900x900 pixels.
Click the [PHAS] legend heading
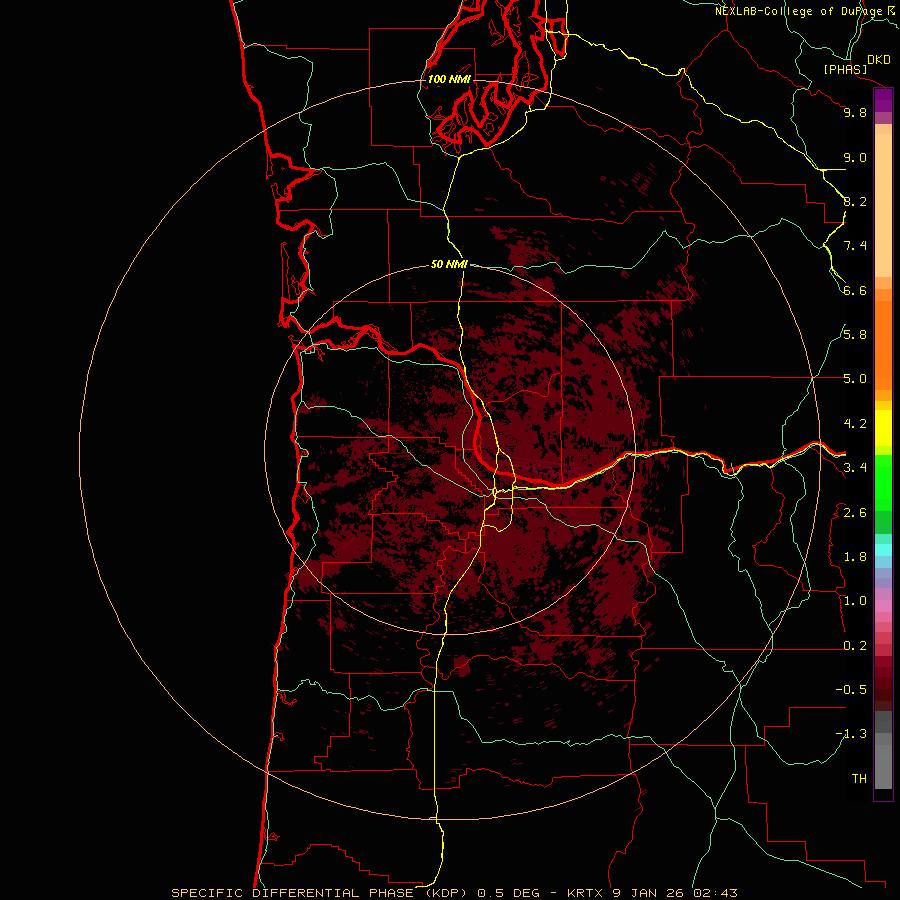(845, 70)
